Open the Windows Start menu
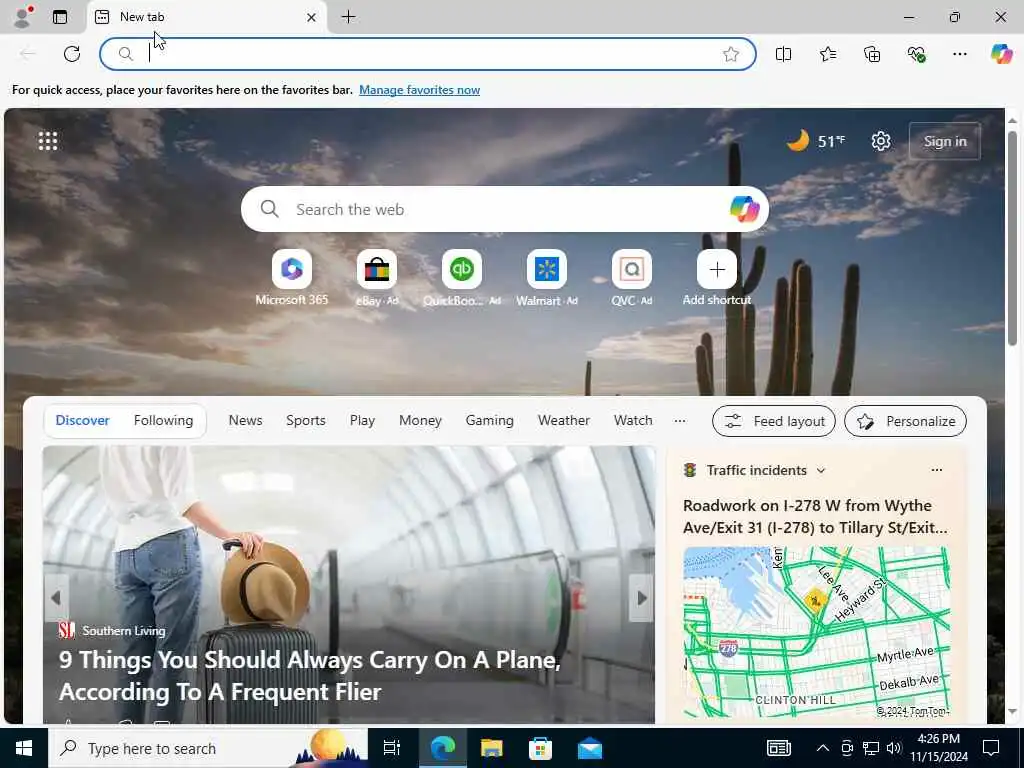Screen dimensions: 1024x768 point(24,748)
